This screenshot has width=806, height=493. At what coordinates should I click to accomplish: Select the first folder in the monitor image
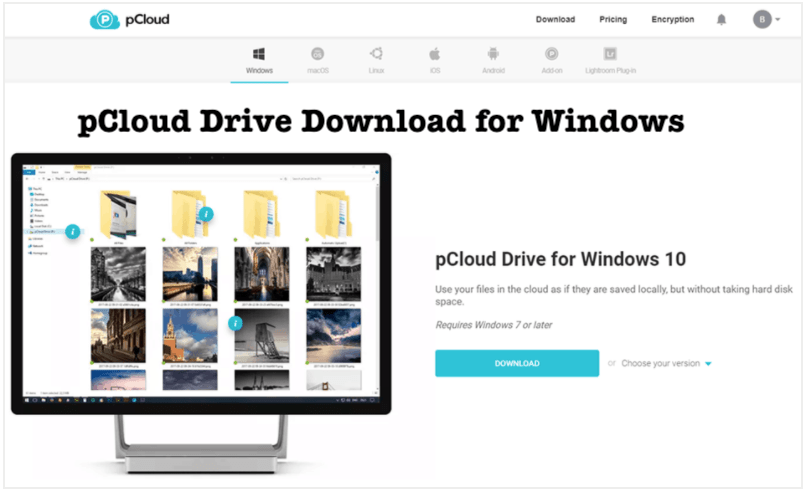[x=119, y=215]
